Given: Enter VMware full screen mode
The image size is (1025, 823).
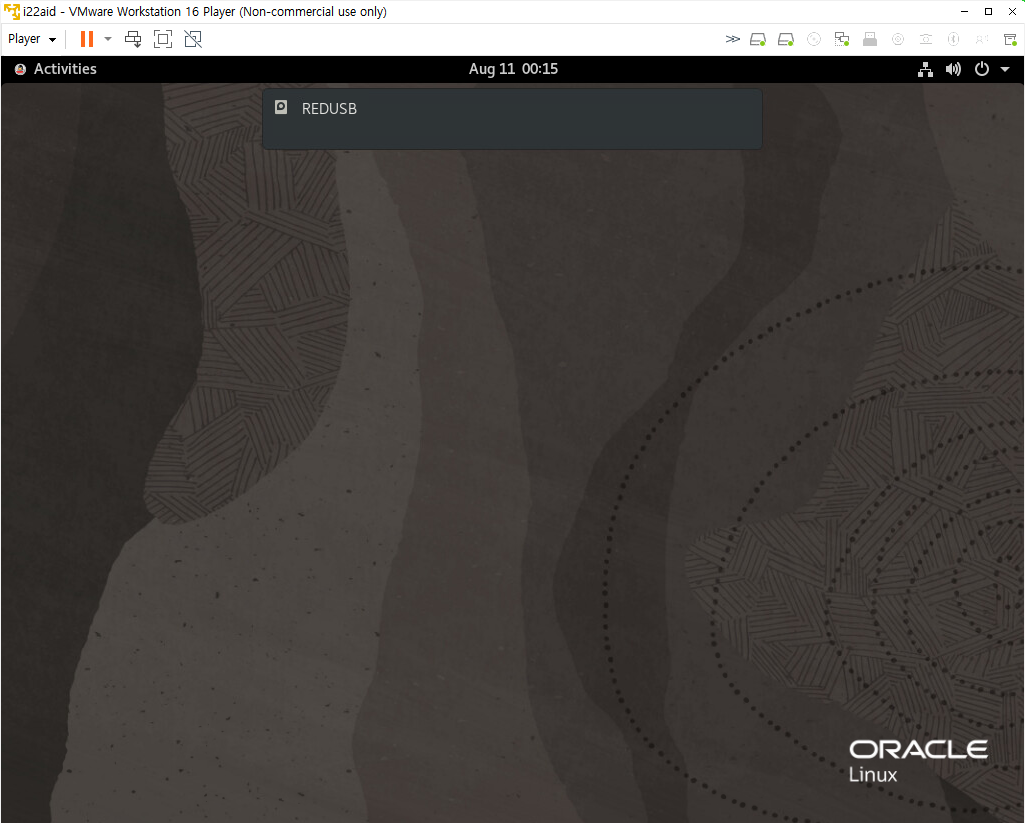Looking at the screenshot, I should point(163,39).
